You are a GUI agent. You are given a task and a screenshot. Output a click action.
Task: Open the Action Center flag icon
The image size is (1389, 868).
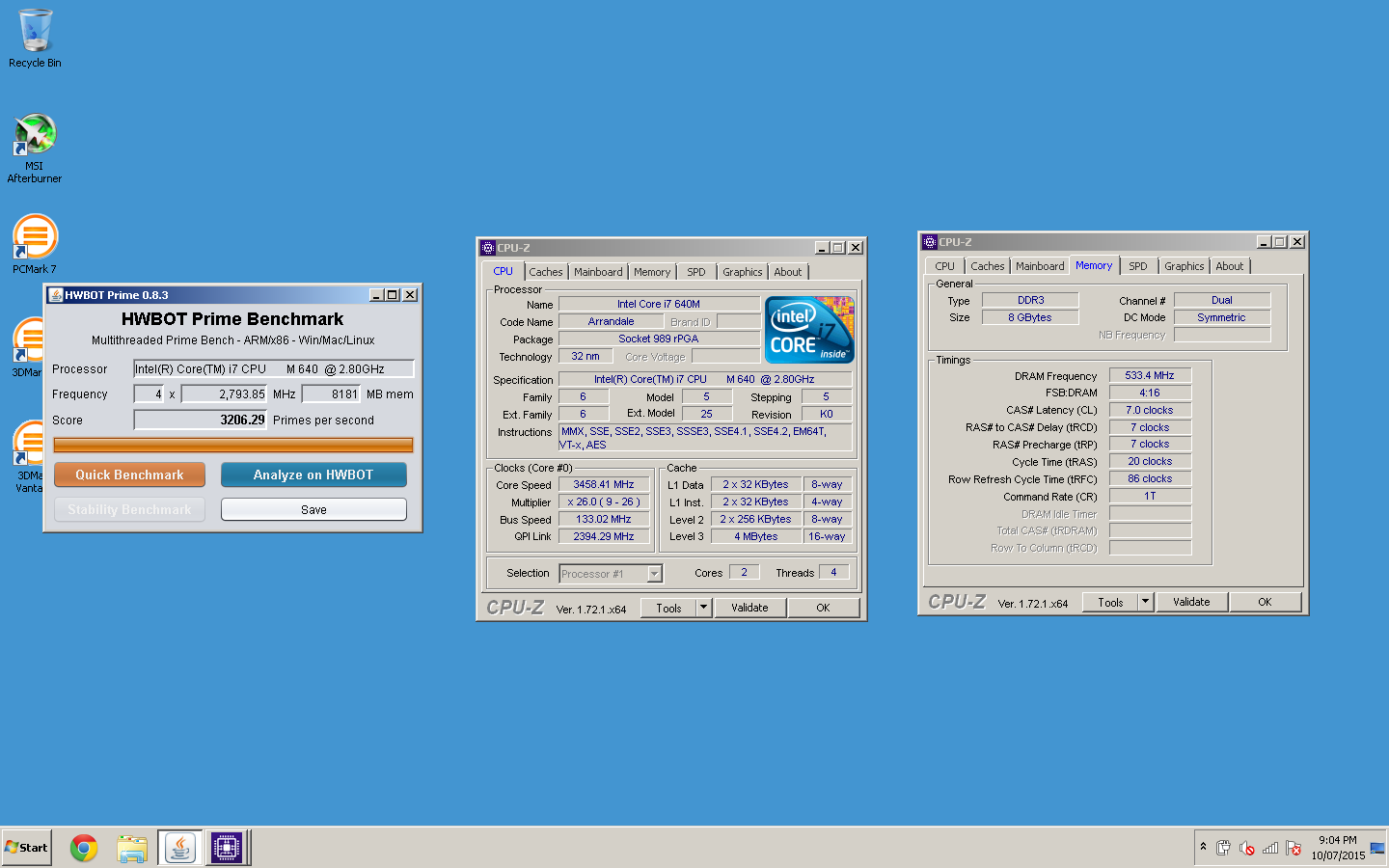click(x=1294, y=848)
